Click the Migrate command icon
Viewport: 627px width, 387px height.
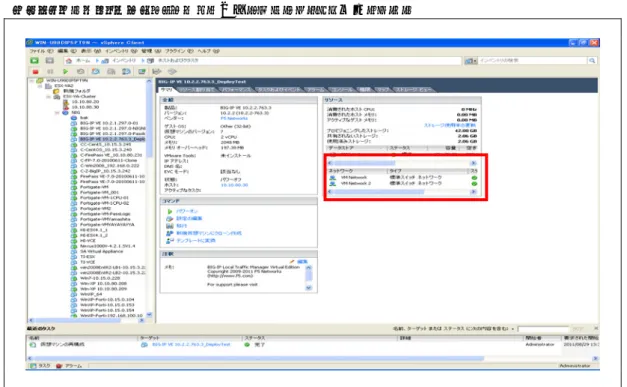click(170, 226)
